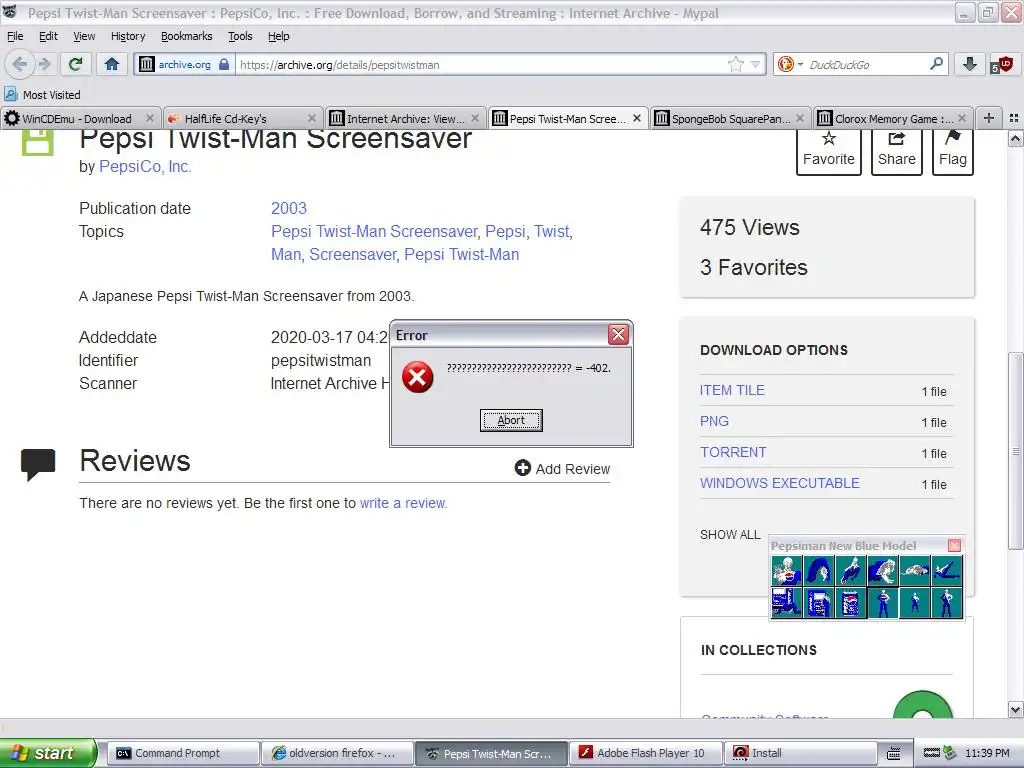Click the browser Back arrow button

20,64
